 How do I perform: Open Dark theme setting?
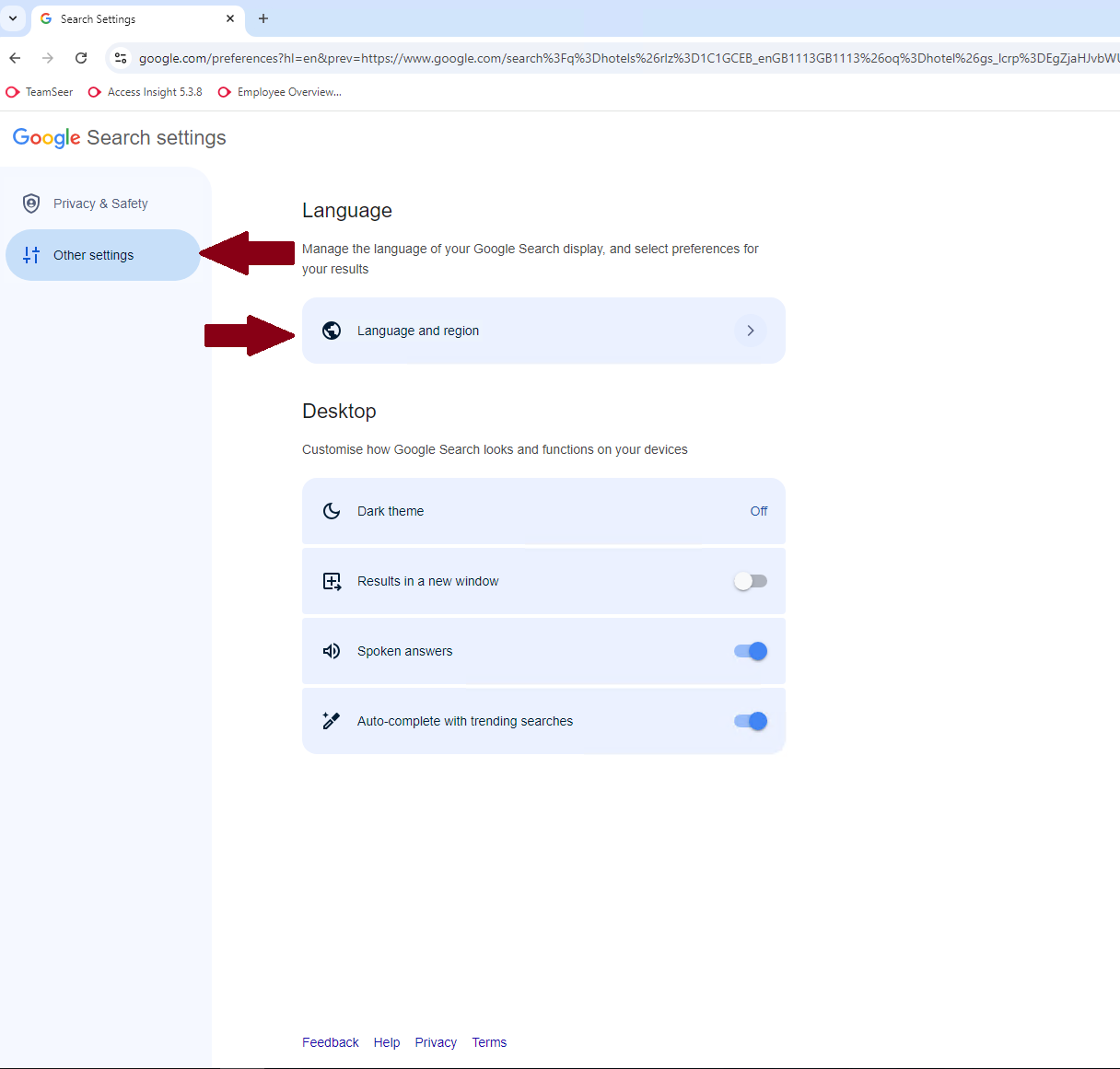point(543,511)
